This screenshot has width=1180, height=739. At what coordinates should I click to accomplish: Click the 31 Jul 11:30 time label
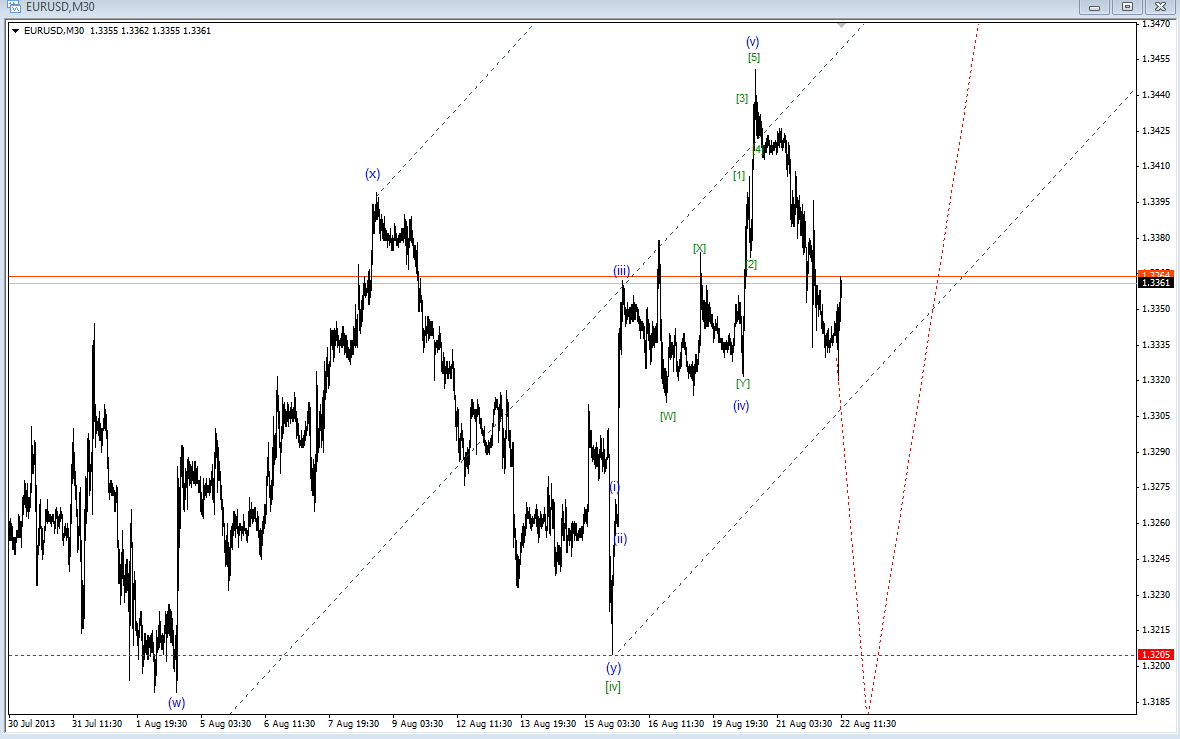(97, 724)
